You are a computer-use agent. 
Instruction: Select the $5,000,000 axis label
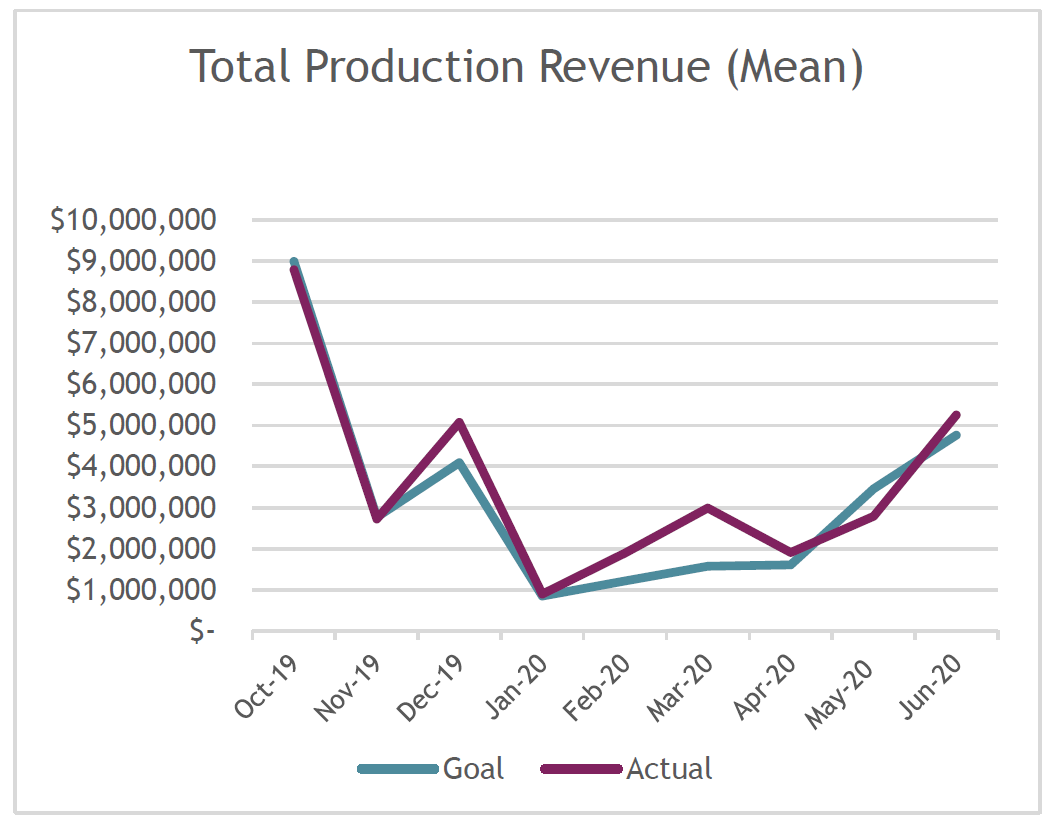(141, 425)
